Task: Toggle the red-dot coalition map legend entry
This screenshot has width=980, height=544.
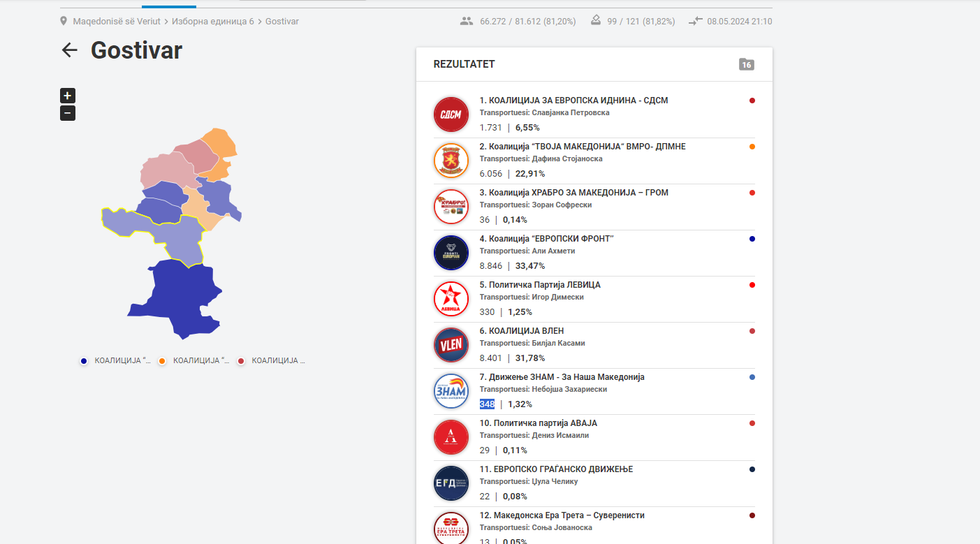Action: 271,361
